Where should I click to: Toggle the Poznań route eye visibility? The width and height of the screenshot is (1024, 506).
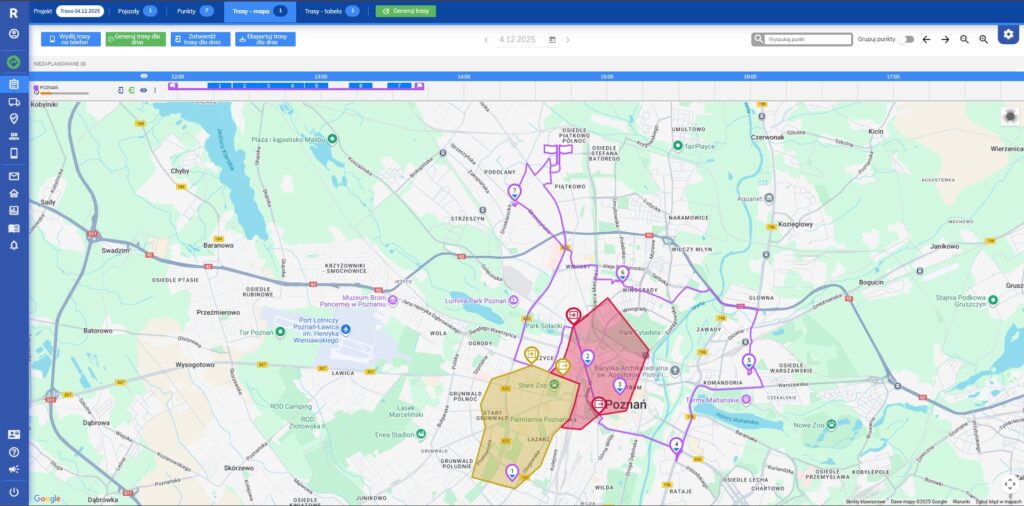(143, 90)
